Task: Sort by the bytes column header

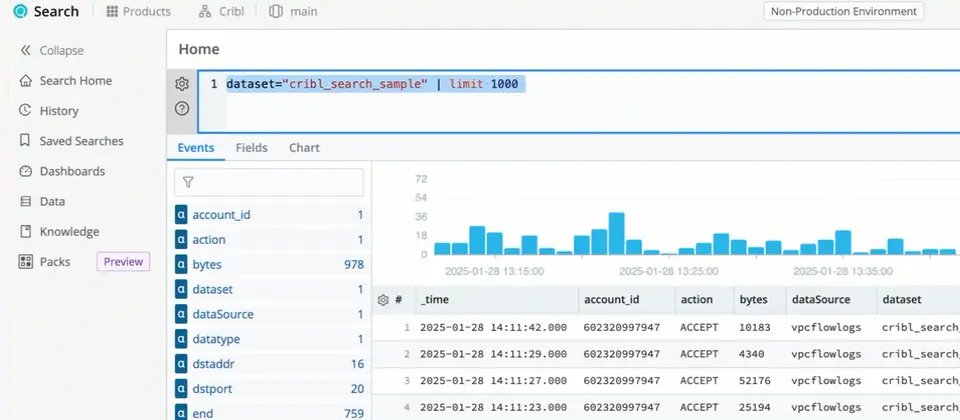Action: coord(760,300)
